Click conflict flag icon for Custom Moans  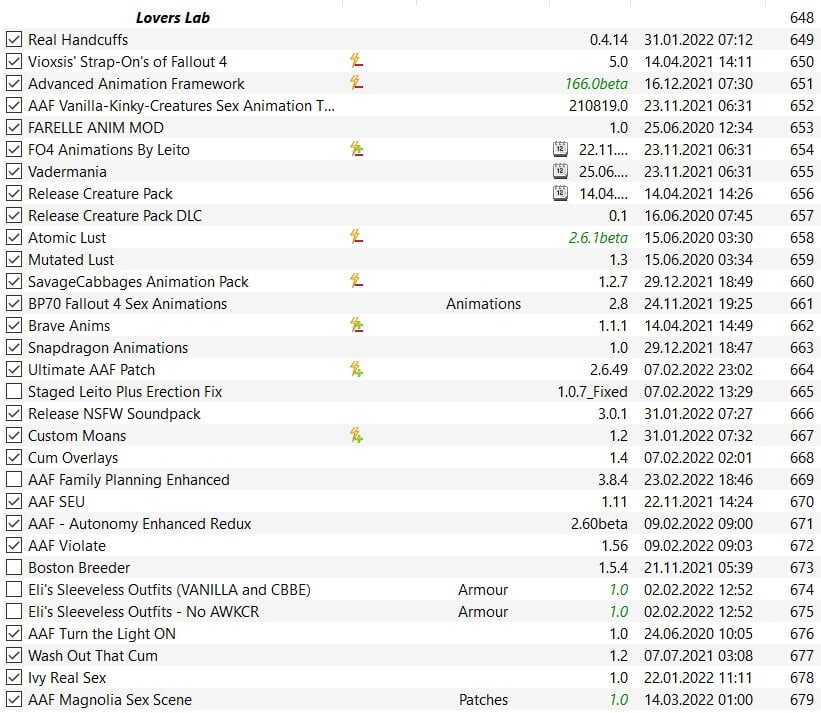pos(357,435)
